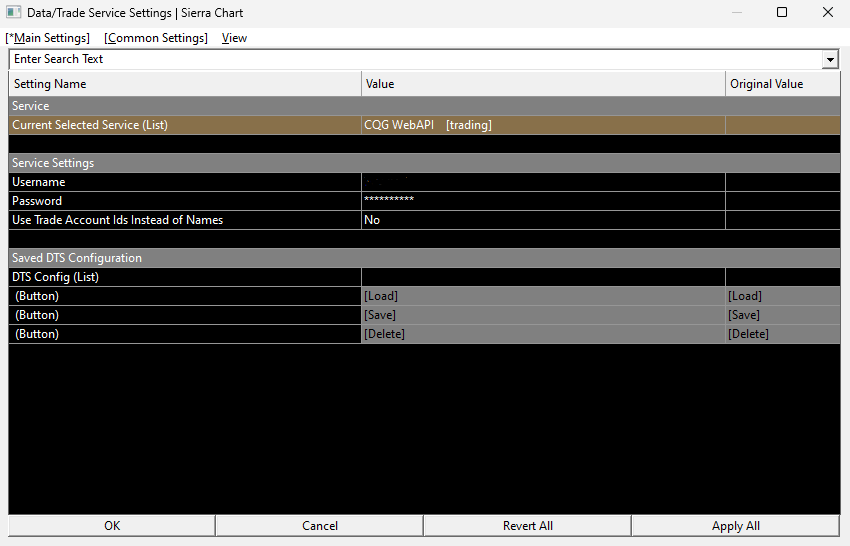Click the Revert All button
This screenshot has width=850, height=546.
(527, 525)
